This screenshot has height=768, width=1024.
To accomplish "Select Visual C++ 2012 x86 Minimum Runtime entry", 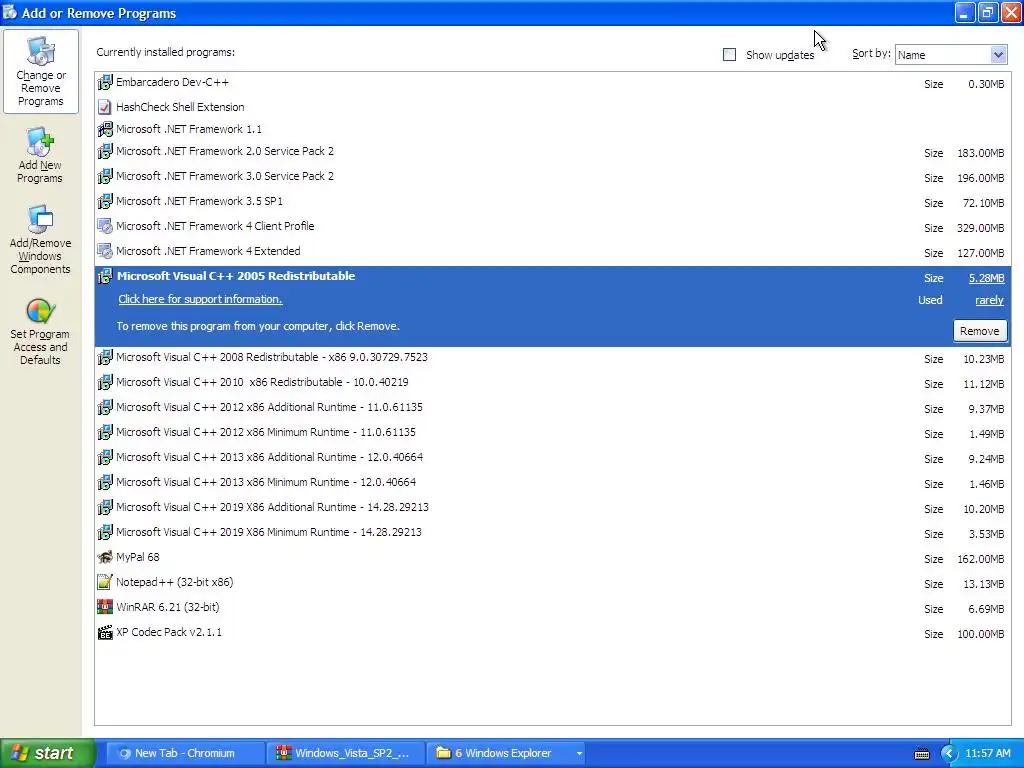I will coord(552,432).
